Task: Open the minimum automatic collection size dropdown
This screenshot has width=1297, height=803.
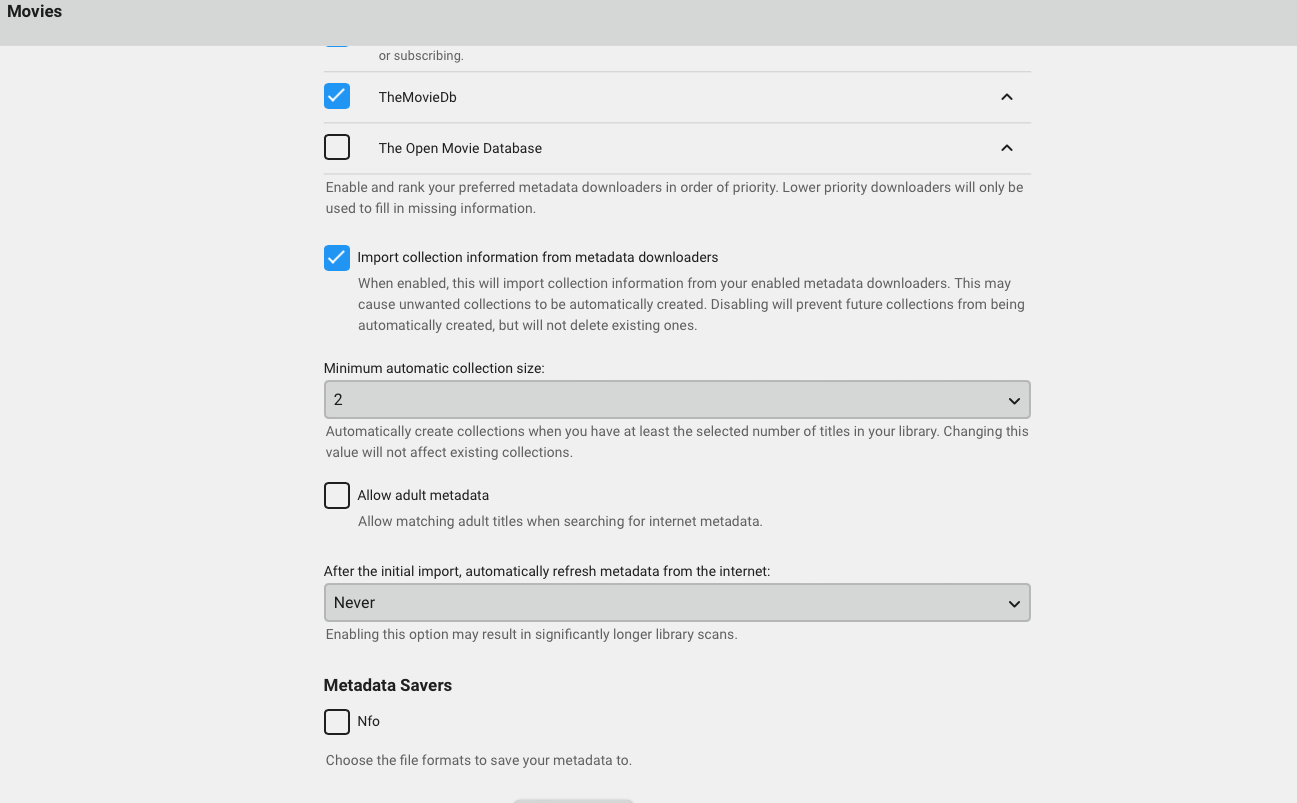Action: pos(676,400)
